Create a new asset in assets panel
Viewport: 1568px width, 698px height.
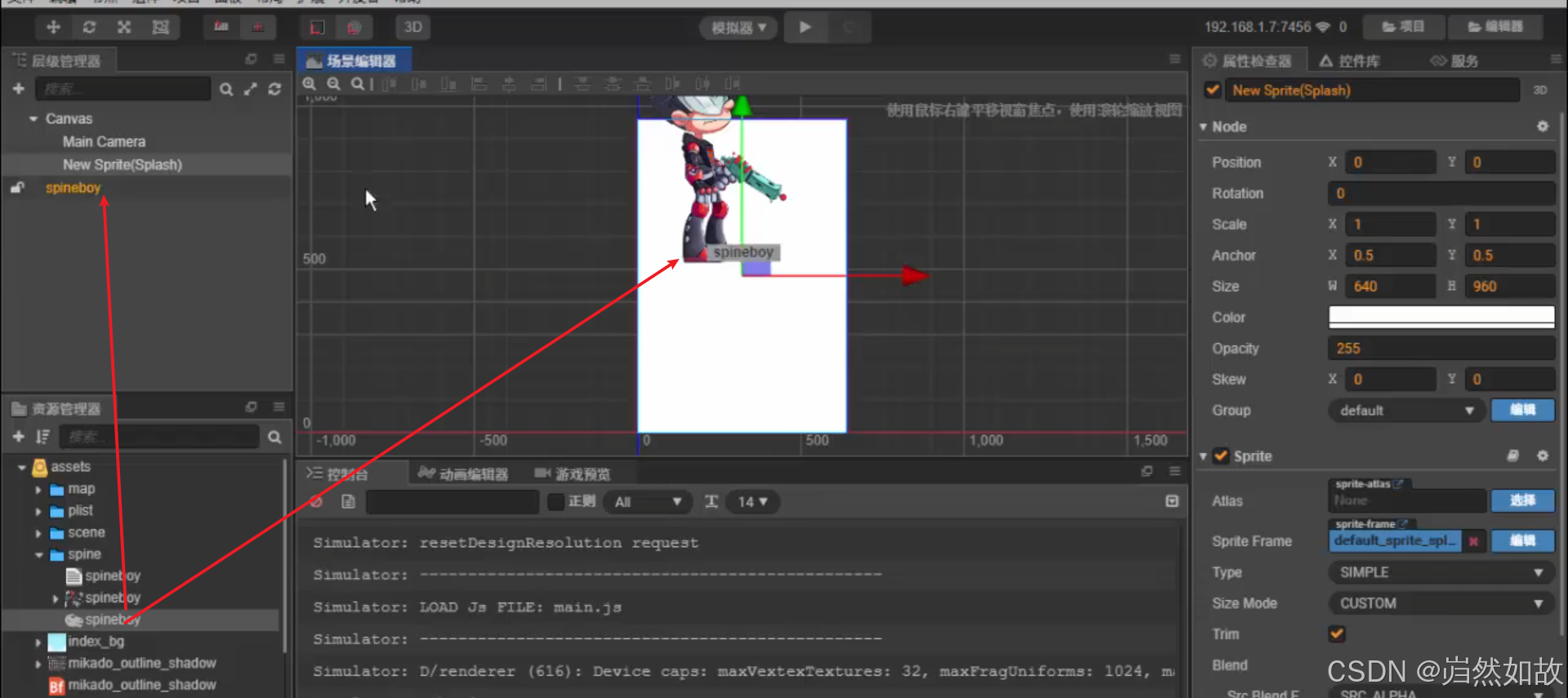19,437
